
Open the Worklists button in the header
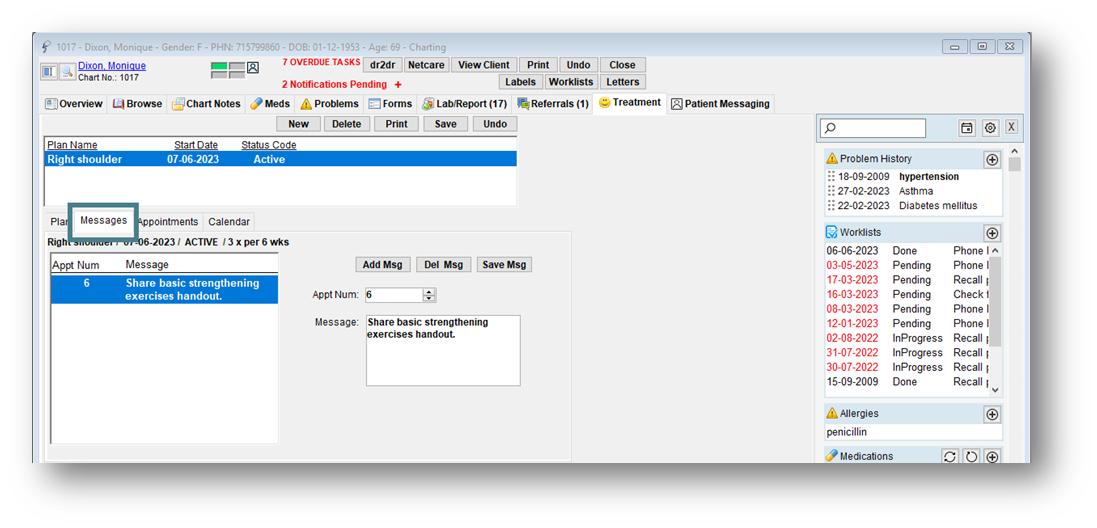coord(571,82)
